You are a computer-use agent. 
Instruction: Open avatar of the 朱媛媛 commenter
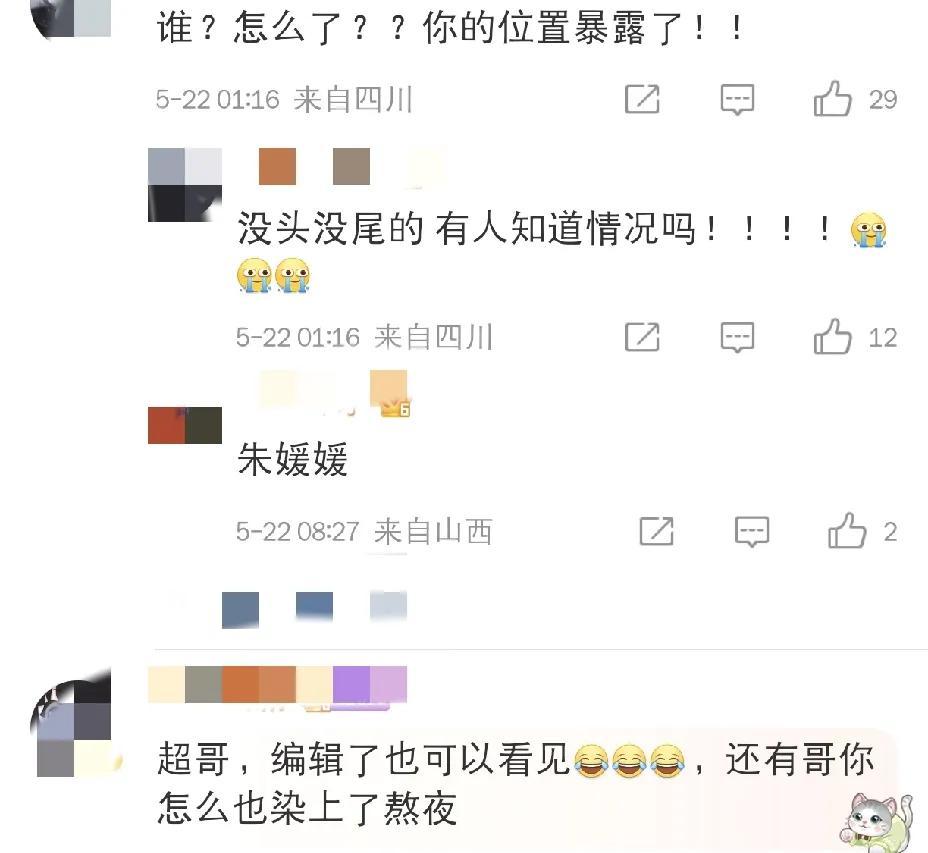(x=185, y=425)
